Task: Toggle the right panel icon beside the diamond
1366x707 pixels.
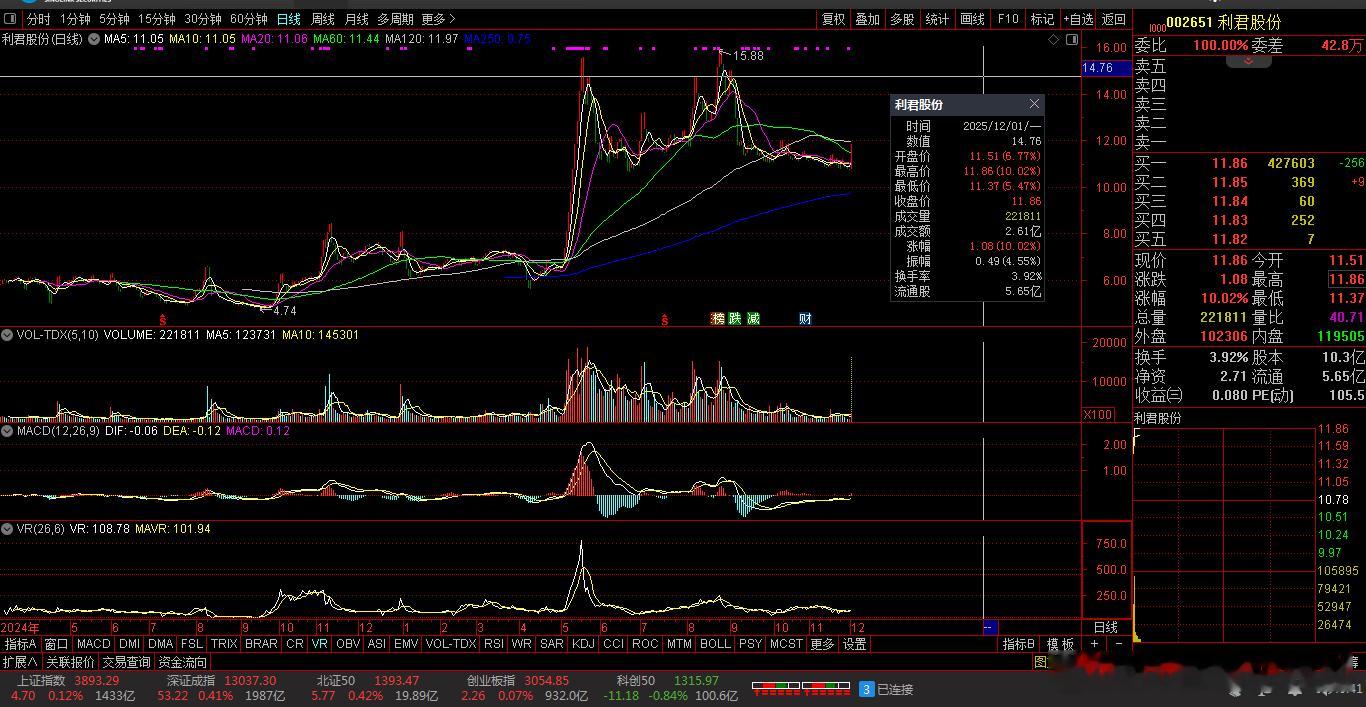Action: tap(1072, 39)
